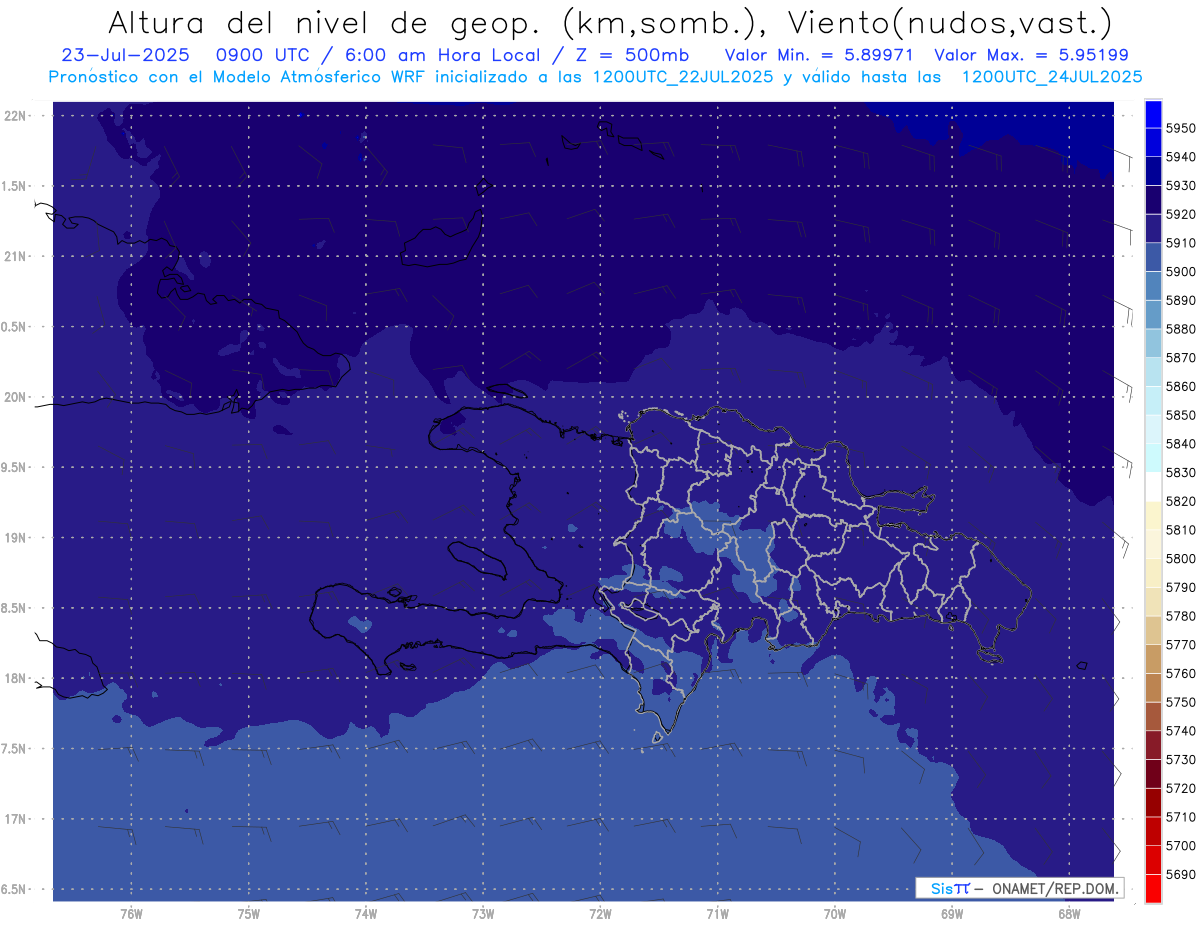Click the colorbar label 5920
The height and width of the screenshot is (927, 1200).
point(1180,214)
